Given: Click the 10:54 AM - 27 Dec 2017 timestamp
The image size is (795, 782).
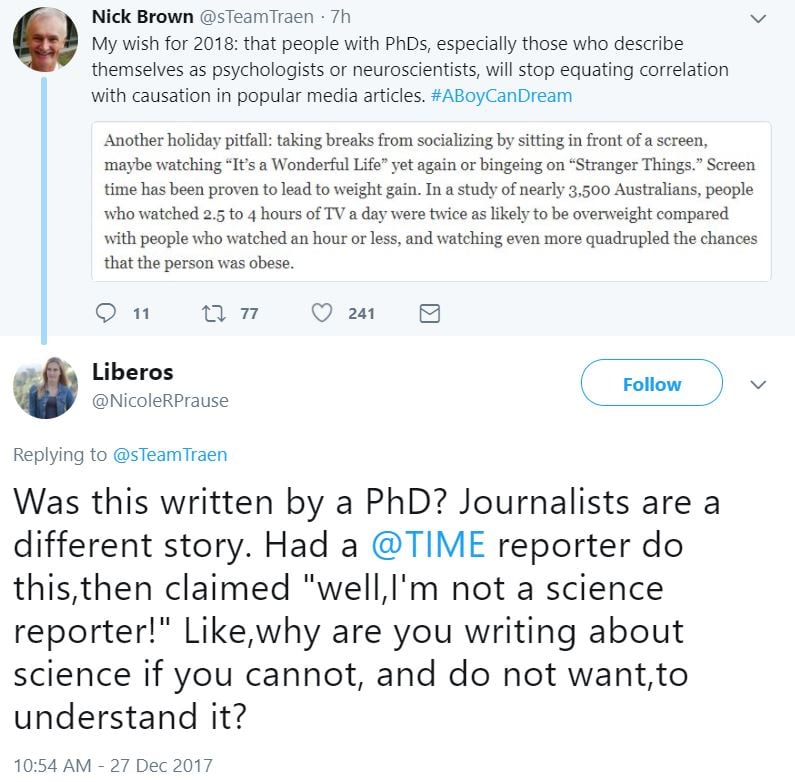Looking at the screenshot, I should [x=113, y=765].
